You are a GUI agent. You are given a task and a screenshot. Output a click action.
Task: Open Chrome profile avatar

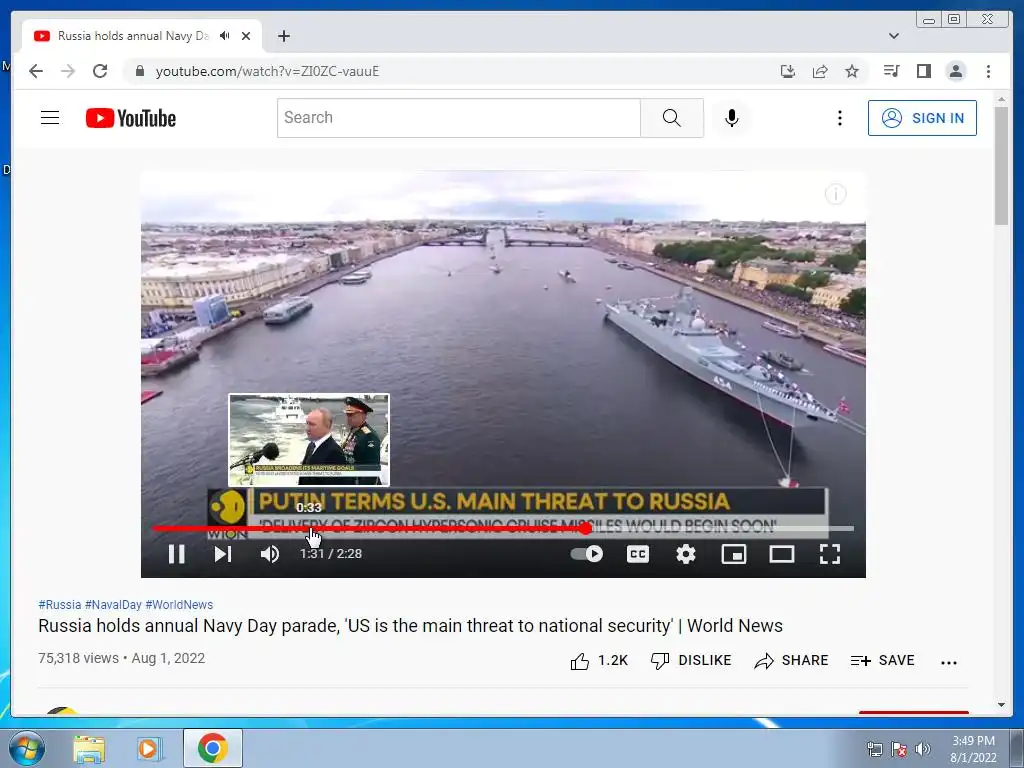pos(955,71)
